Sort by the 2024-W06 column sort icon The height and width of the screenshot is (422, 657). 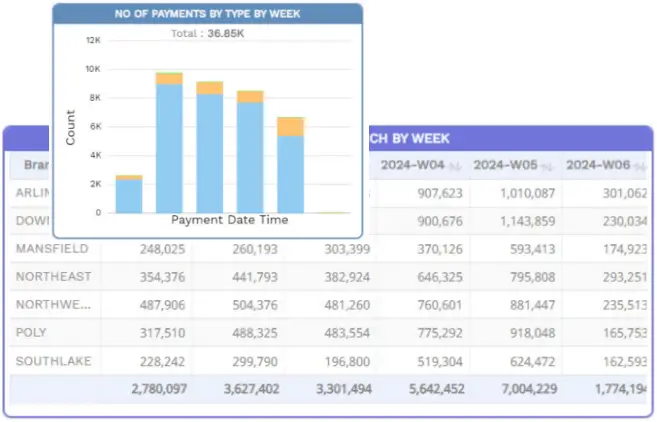point(639,165)
